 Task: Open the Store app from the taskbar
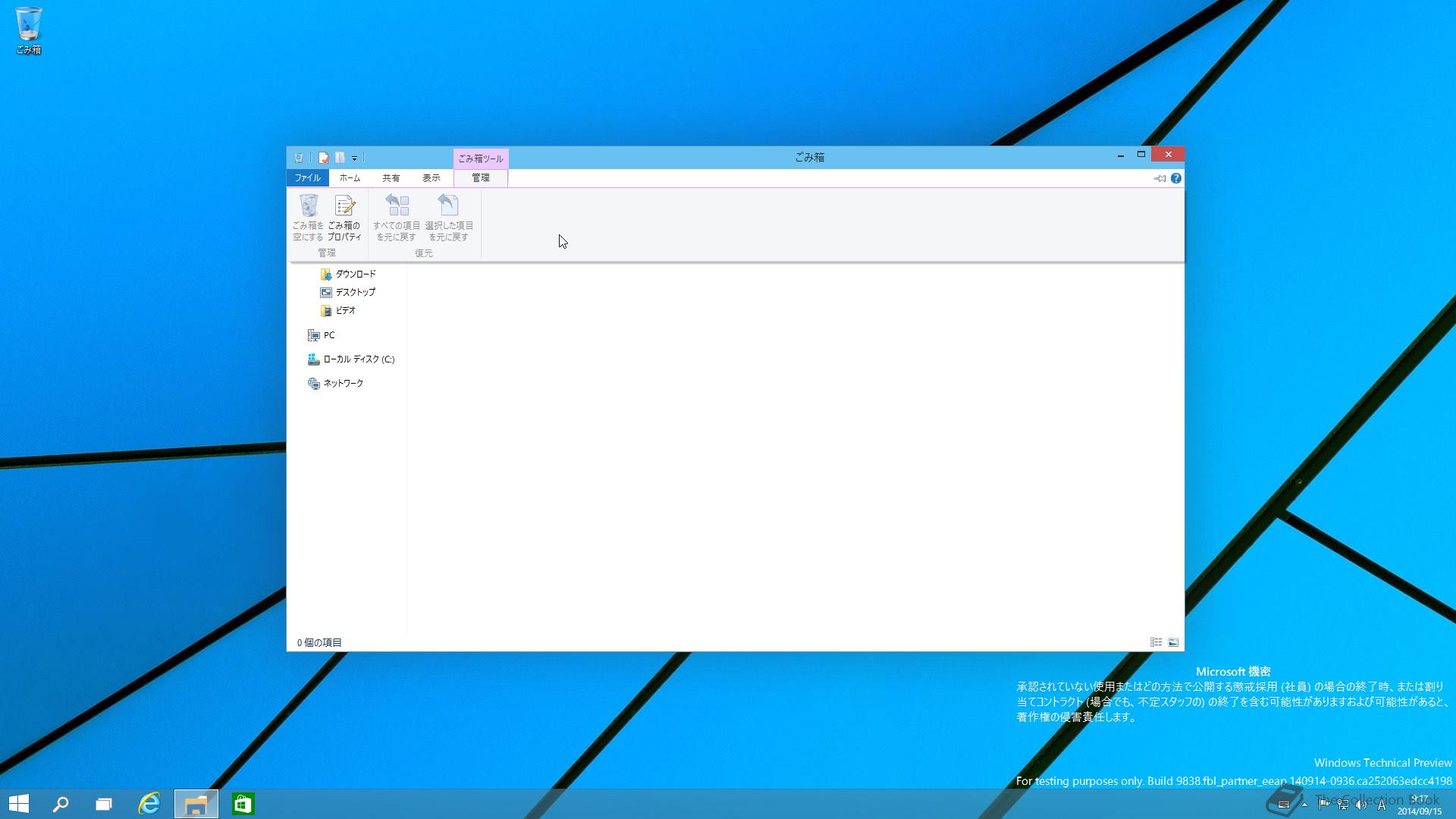[x=243, y=804]
